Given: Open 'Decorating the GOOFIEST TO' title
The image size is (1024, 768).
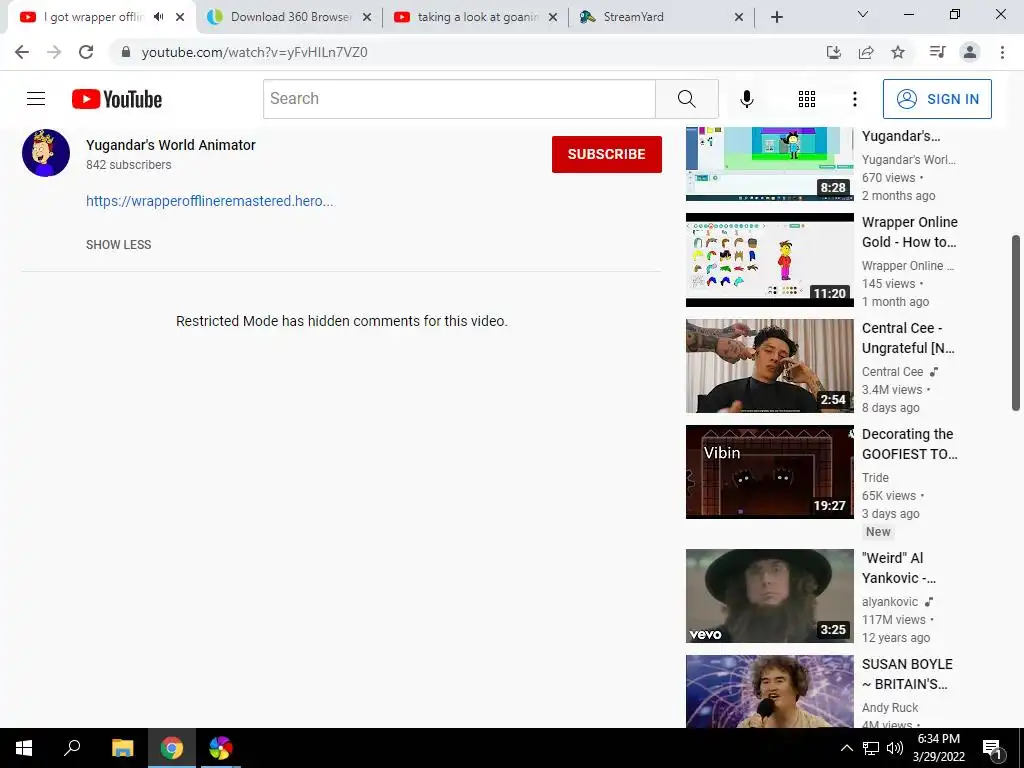Looking at the screenshot, I should [x=910, y=444].
